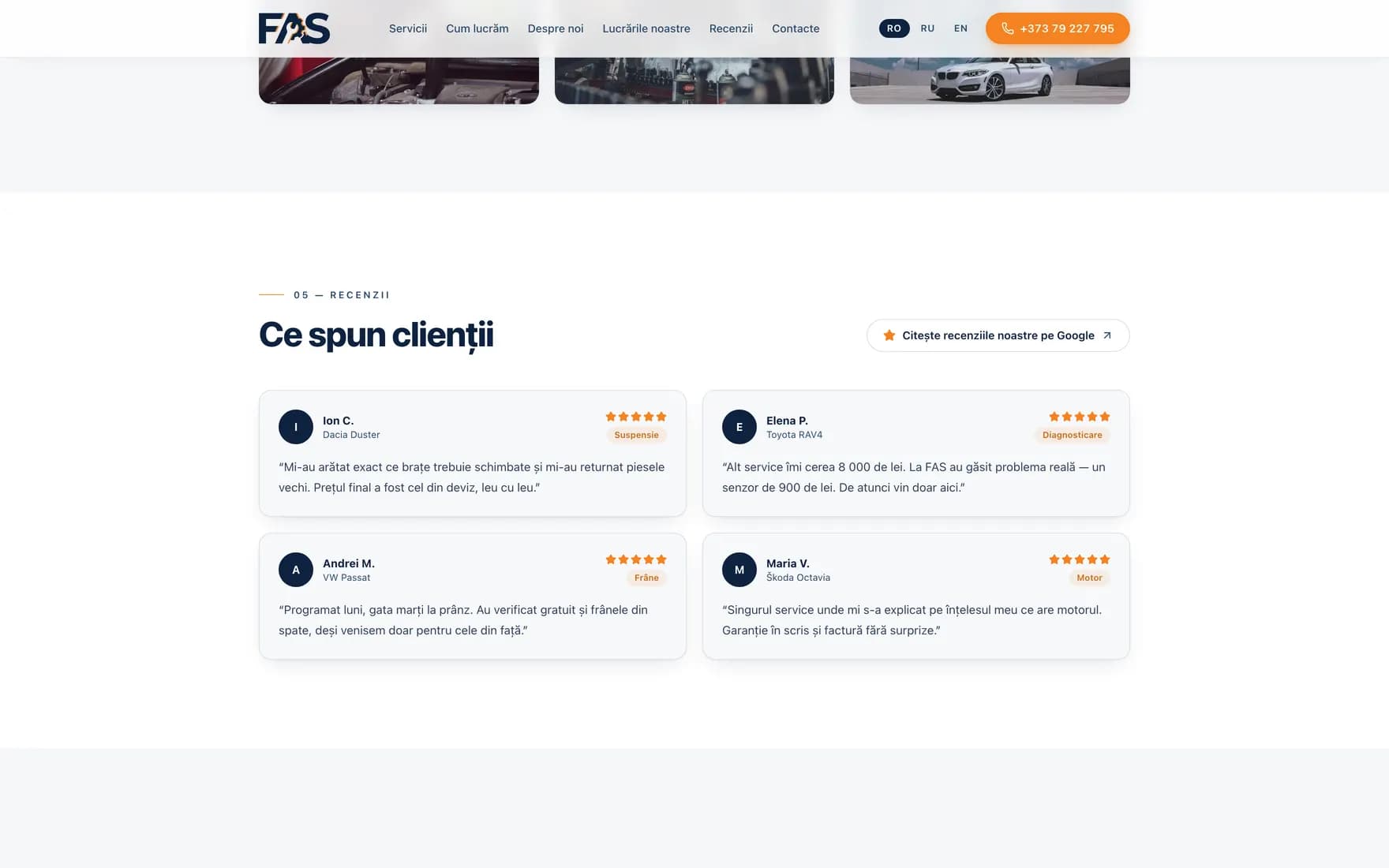Image resolution: width=1389 pixels, height=868 pixels.
Task: Click Elena P.'s avatar with letter E
Action: click(x=739, y=427)
